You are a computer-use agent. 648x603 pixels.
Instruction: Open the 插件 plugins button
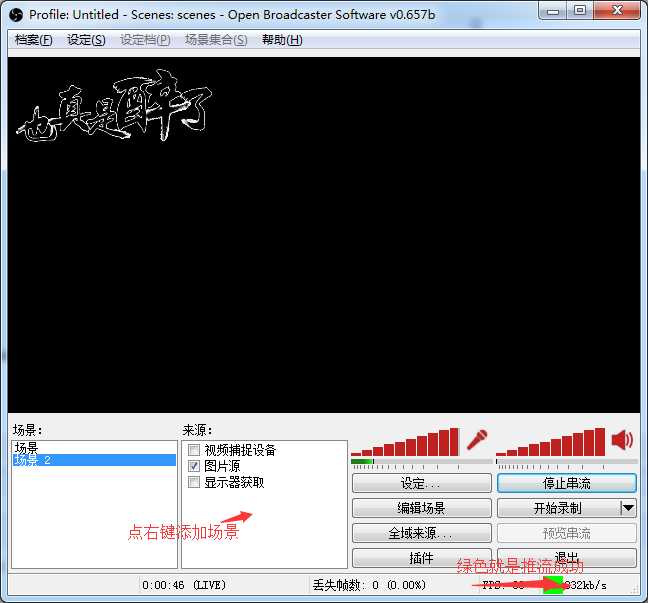click(422, 558)
